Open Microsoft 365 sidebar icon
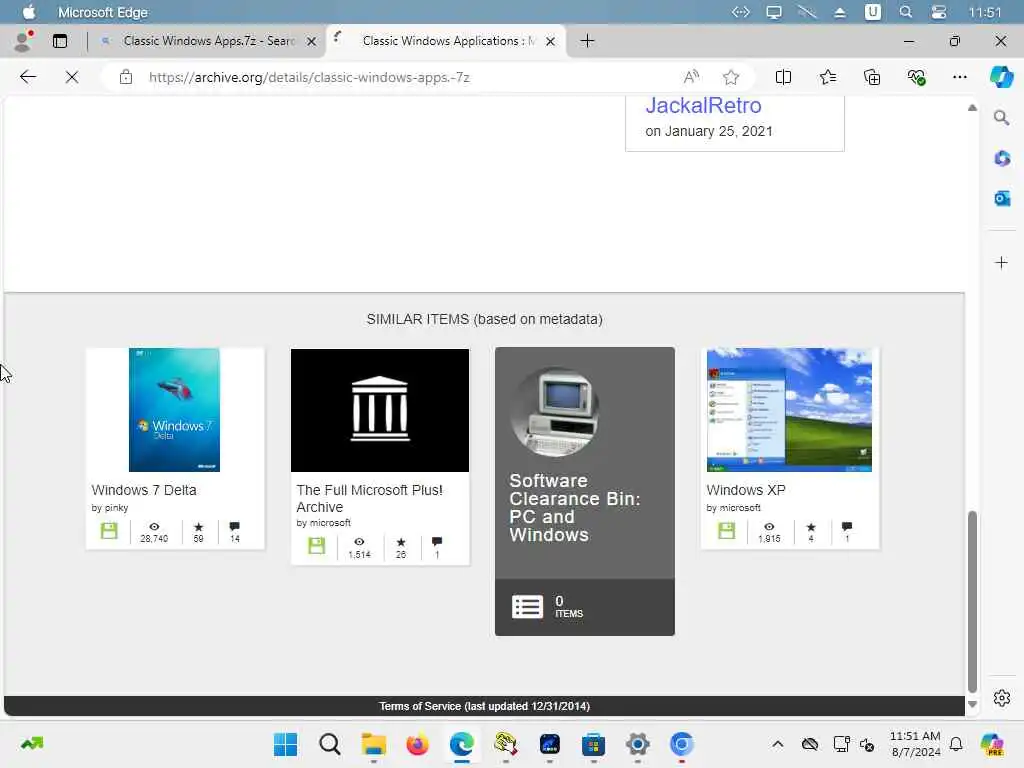Viewport: 1024px width, 768px height. pos(1002,158)
